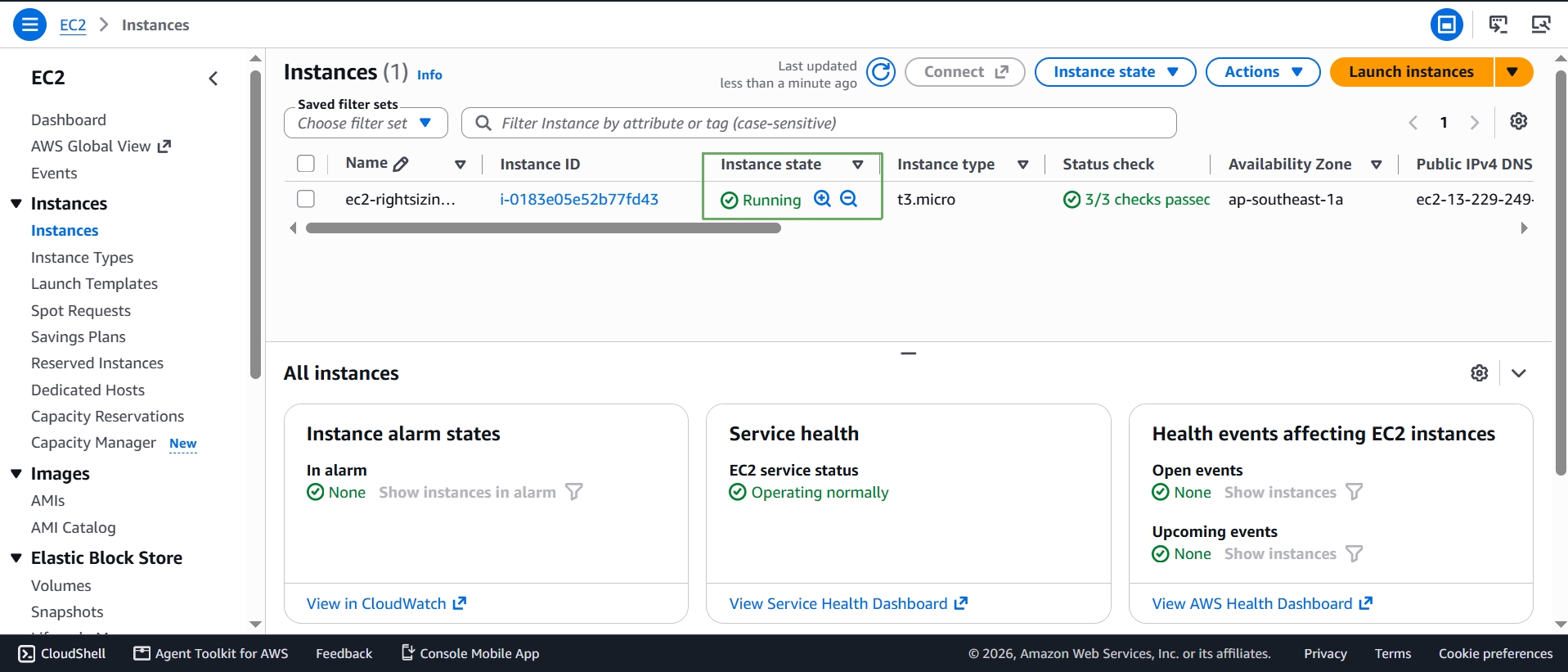This screenshot has height=672, width=1568.
Task: Go to the next page of instances
Action: (x=1475, y=123)
